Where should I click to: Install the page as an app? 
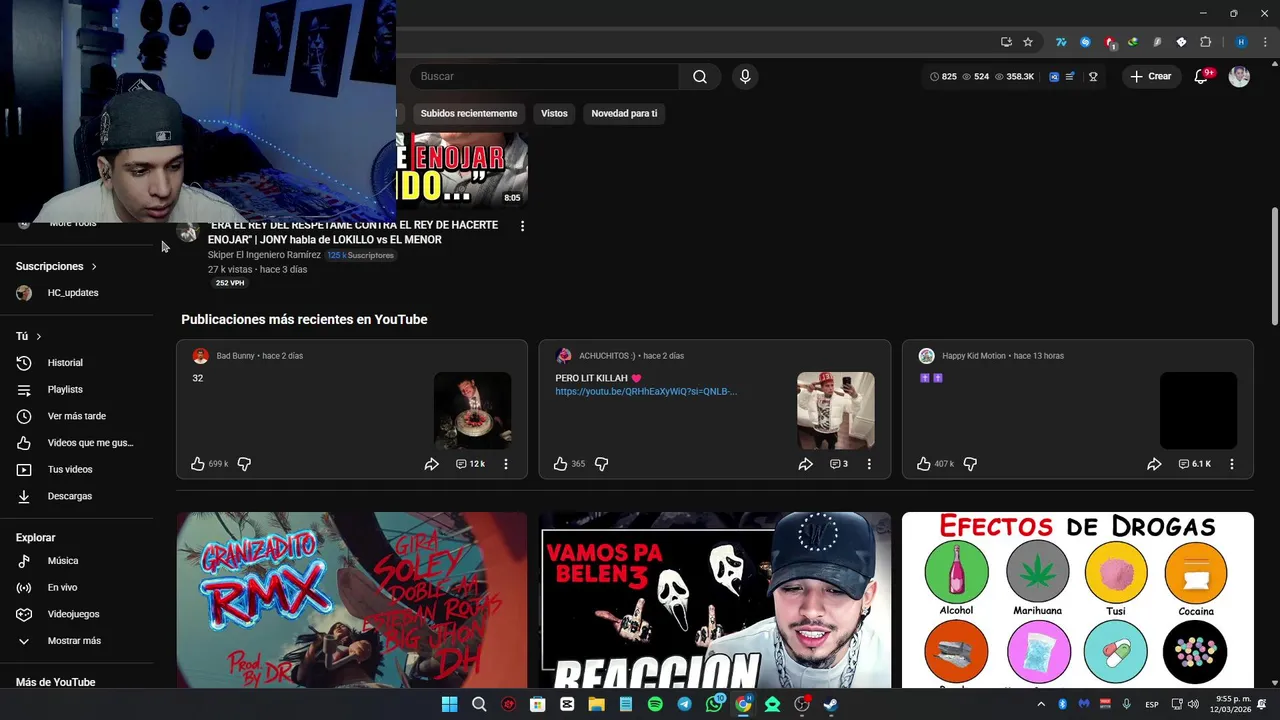[x=1006, y=42]
